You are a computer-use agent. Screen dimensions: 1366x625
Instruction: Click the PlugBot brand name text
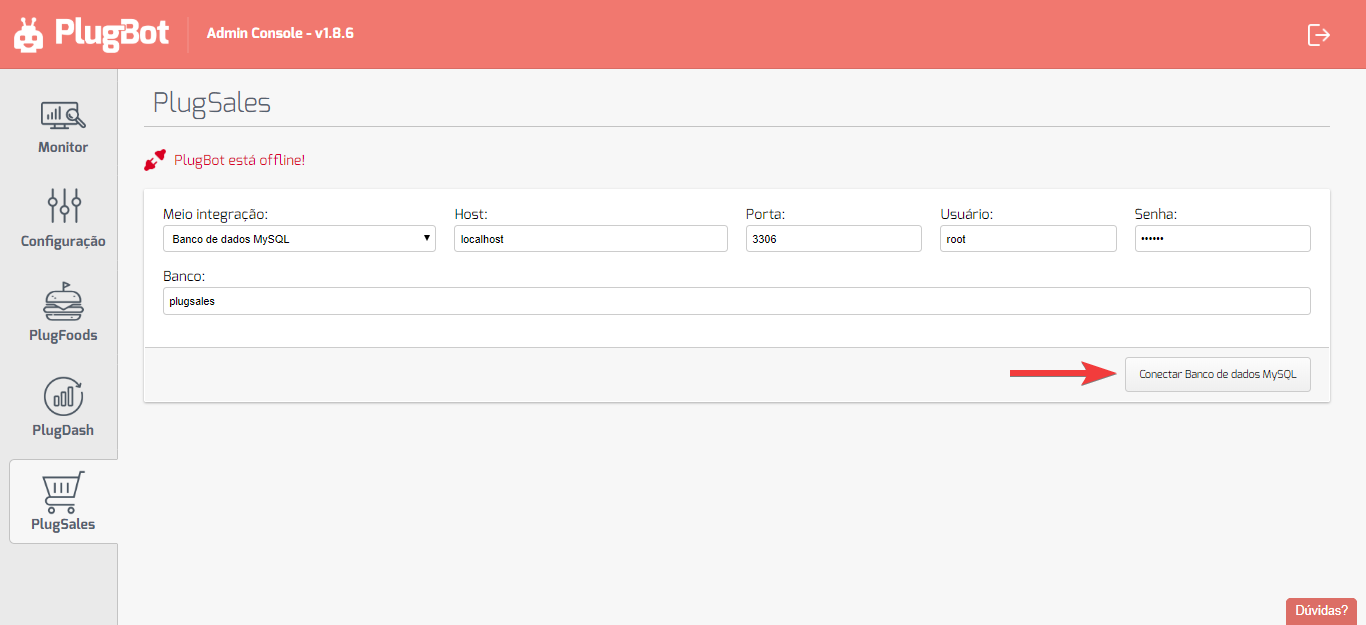click(x=113, y=33)
